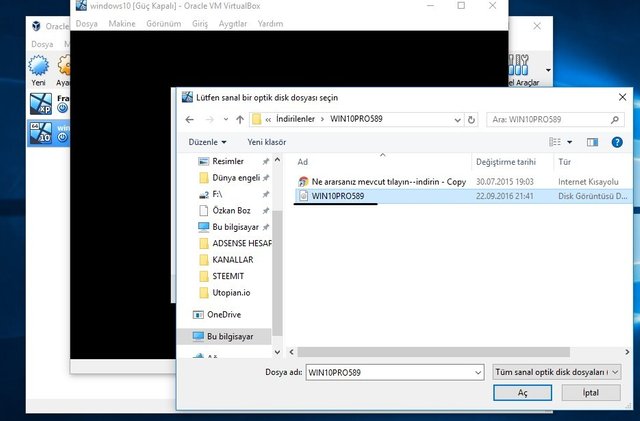Open Aygıtlar menu in the VM window
This screenshot has height=421, width=640.
click(x=233, y=24)
